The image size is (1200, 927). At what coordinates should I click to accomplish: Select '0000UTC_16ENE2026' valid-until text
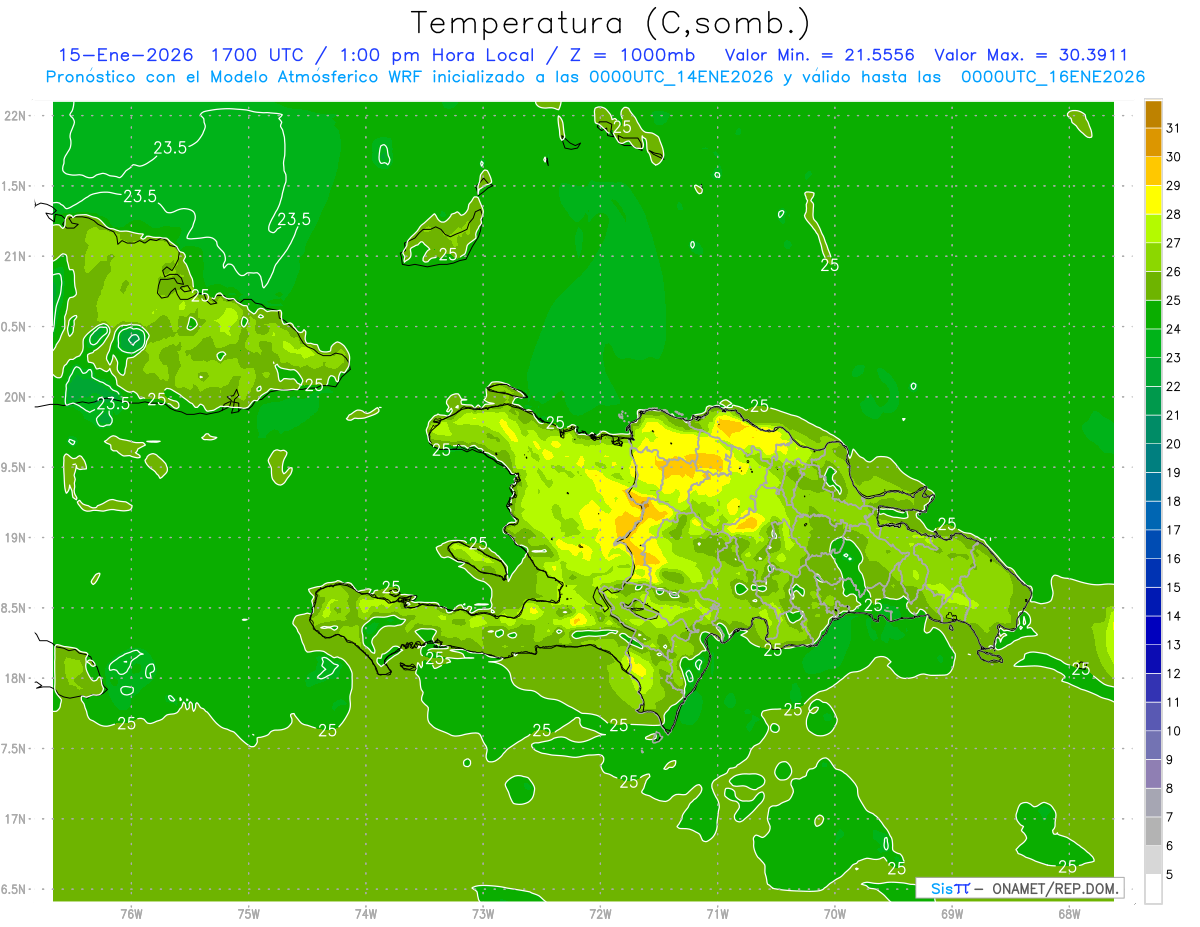coord(1053,77)
